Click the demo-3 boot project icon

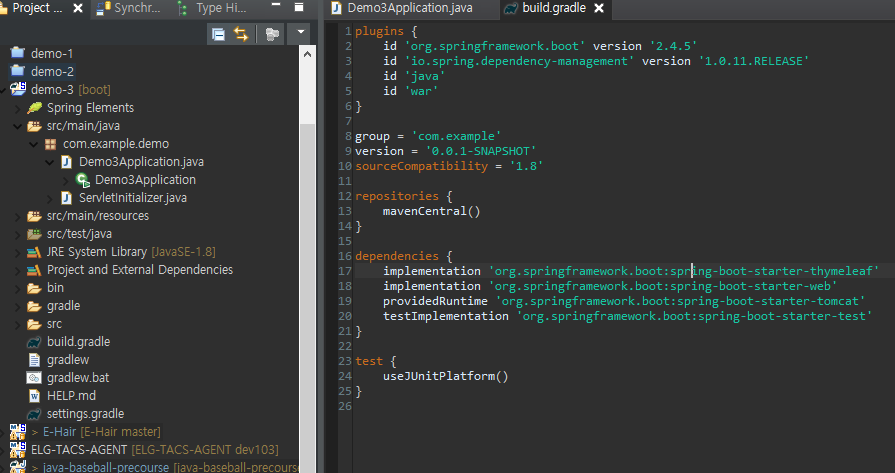tap(18, 89)
